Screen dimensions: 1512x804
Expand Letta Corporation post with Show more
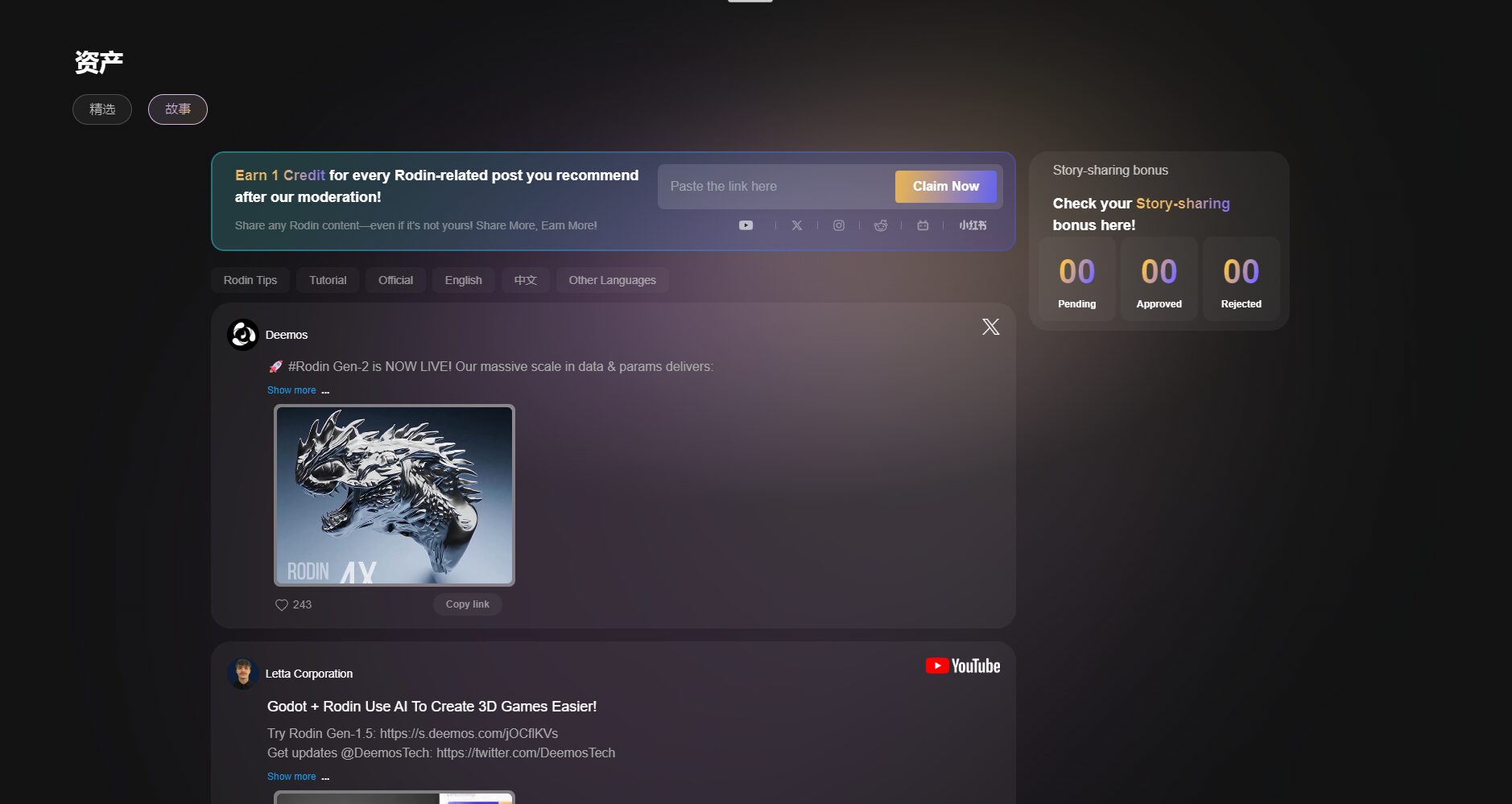pyautogui.click(x=291, y=777)
